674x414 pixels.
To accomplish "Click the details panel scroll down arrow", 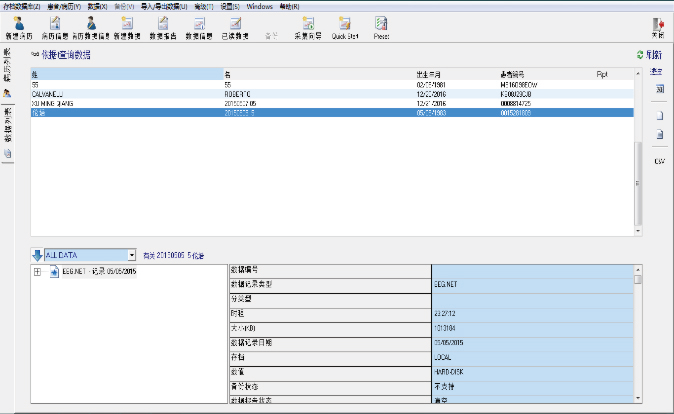I will pyautogui.click(x=638, y=399).
